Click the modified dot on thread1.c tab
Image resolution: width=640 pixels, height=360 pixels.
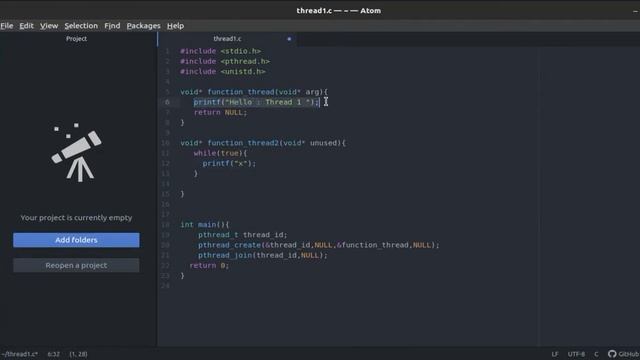coord(289,39)
